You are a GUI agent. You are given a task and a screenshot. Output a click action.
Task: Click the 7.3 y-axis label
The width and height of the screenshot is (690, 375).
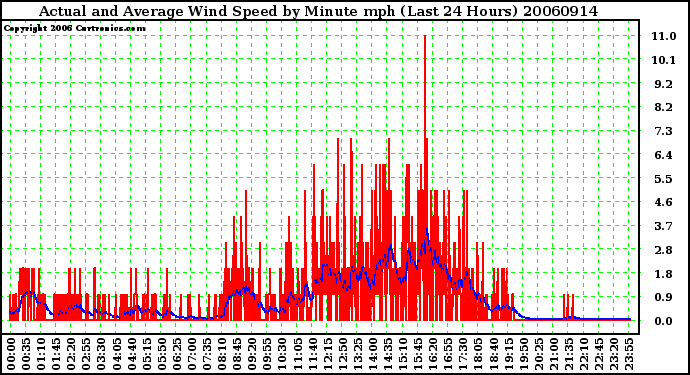coord(664,131)
